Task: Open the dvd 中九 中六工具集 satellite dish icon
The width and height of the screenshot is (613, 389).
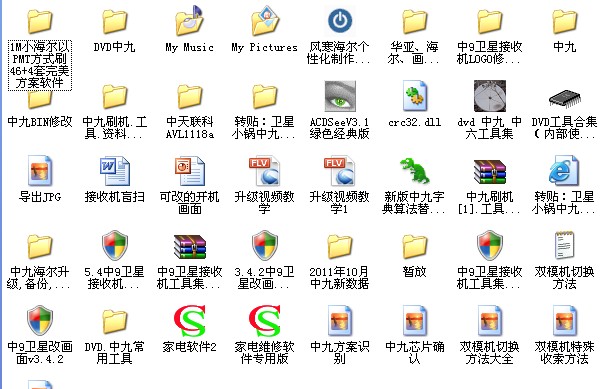Action: (x=490, y=96)
